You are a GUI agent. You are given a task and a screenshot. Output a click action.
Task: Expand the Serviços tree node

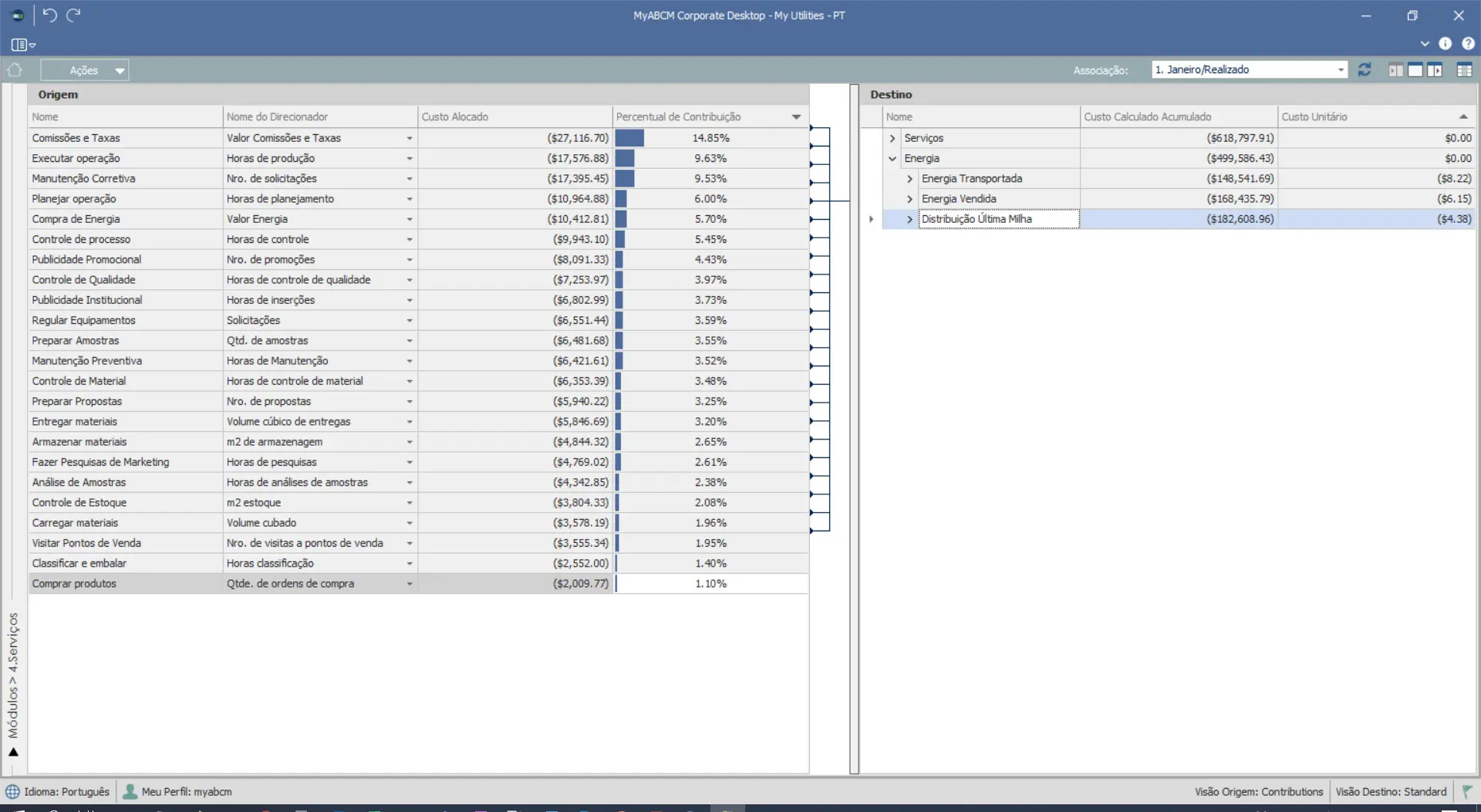pos(892,138)
